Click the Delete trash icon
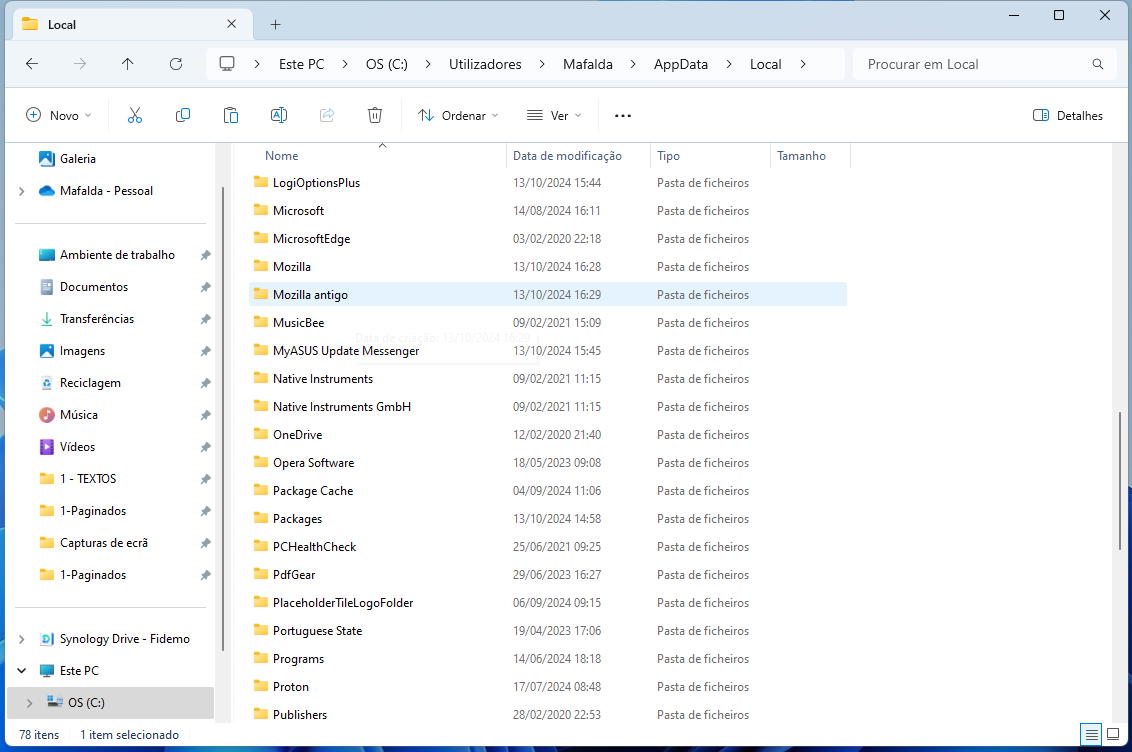 click(x=375, y=115)
